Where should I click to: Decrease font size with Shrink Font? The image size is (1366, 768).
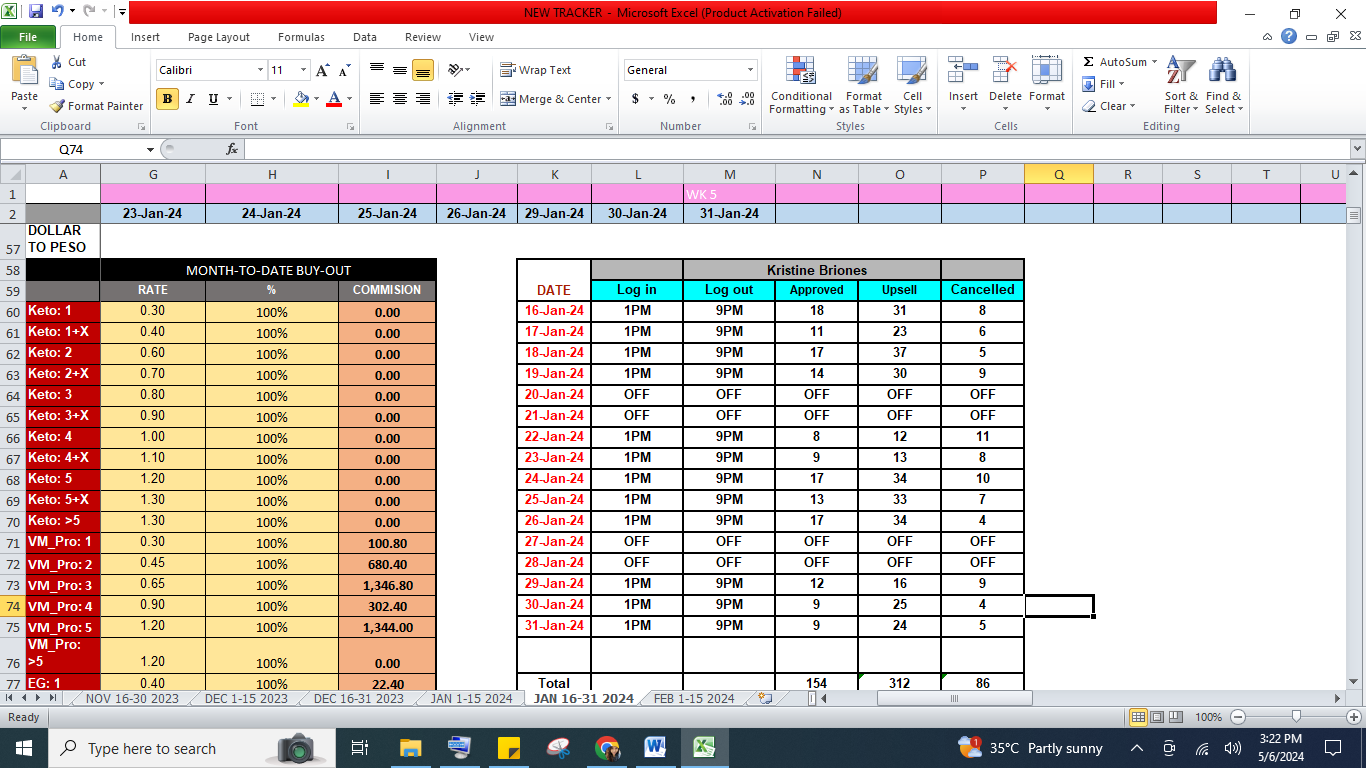click(344, 70)
